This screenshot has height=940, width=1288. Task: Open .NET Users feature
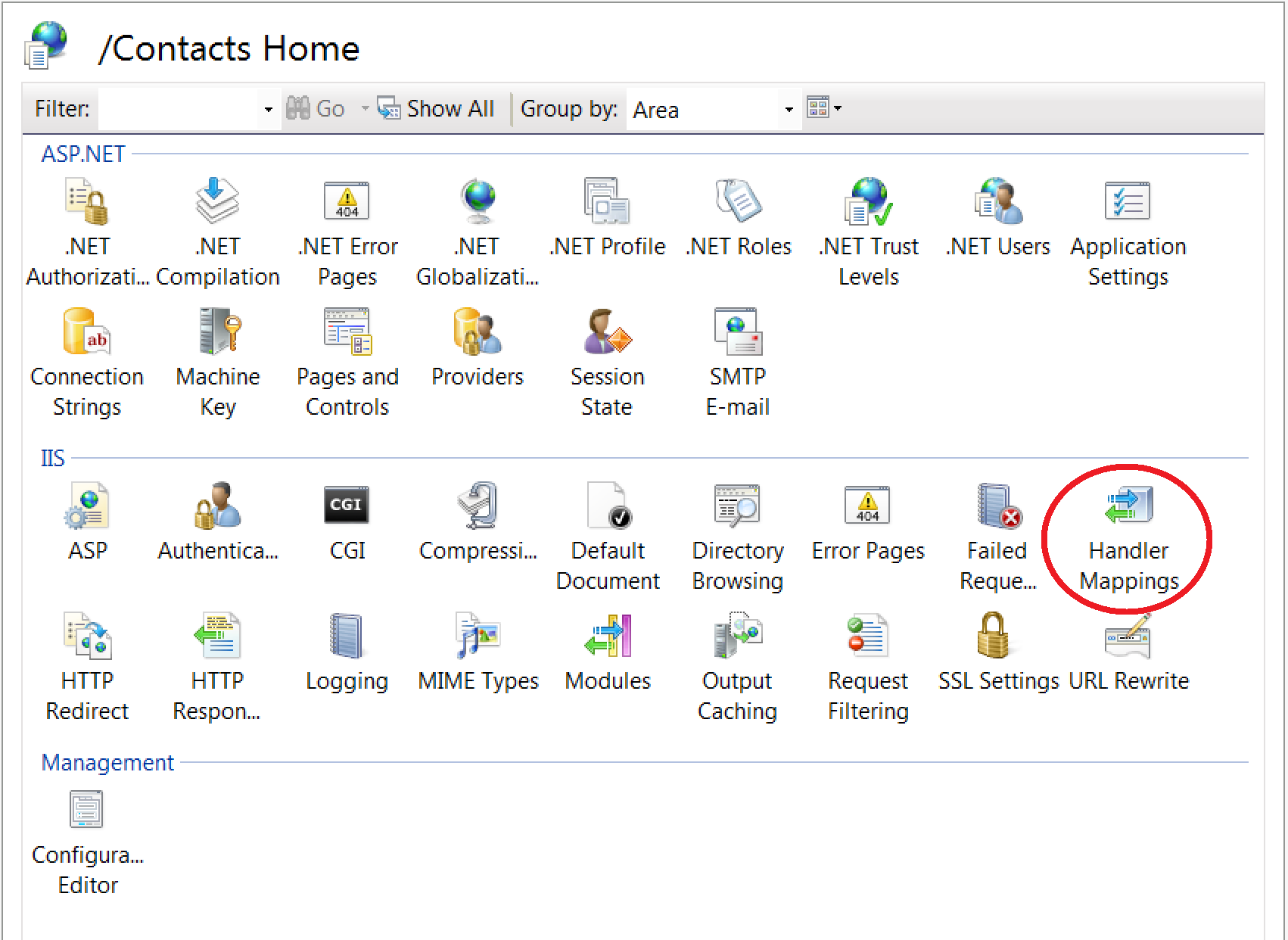coord(998,218)
